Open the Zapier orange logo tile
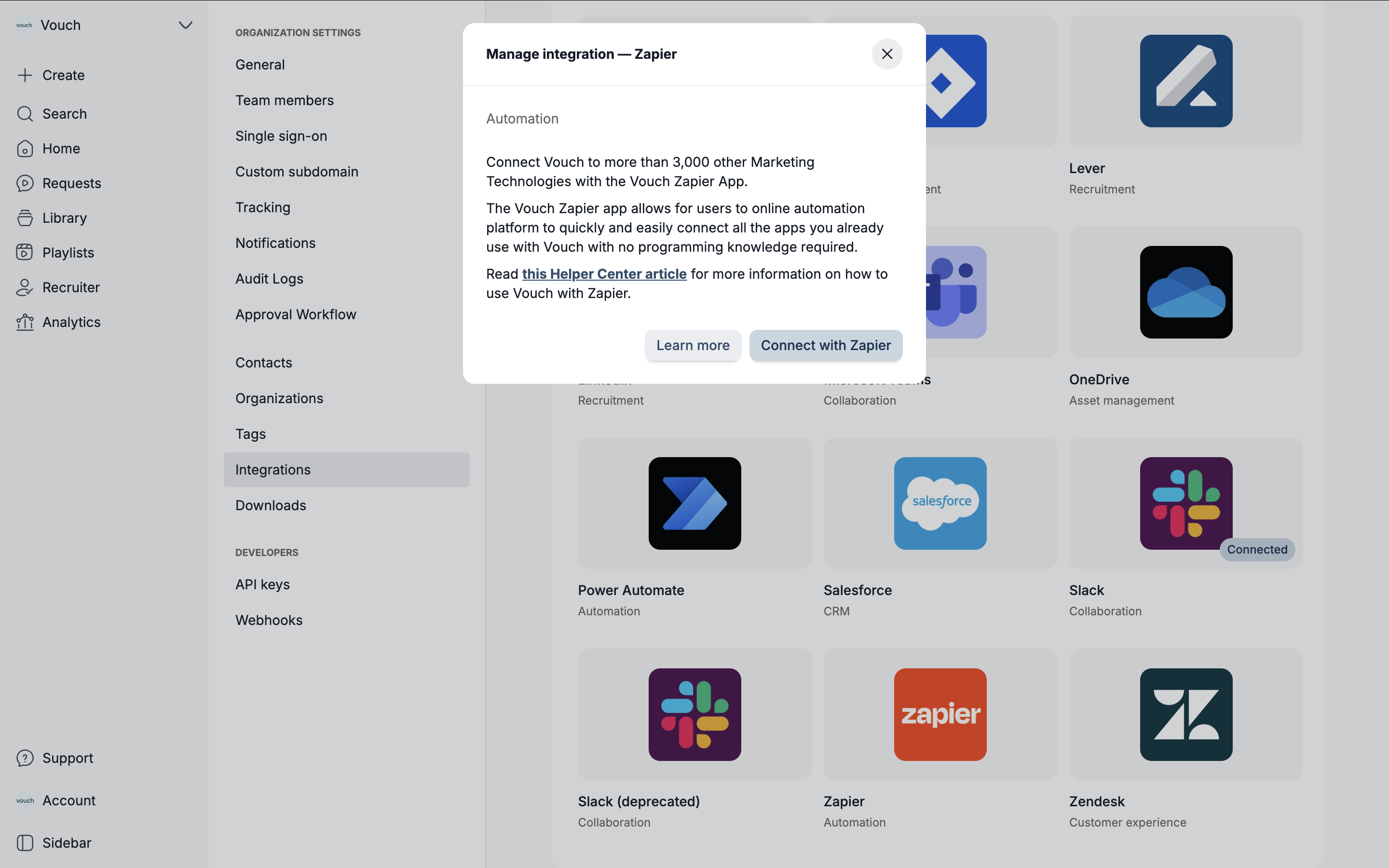The height and width of the screenshot is (868, 1389). click(x=940, y=714)
